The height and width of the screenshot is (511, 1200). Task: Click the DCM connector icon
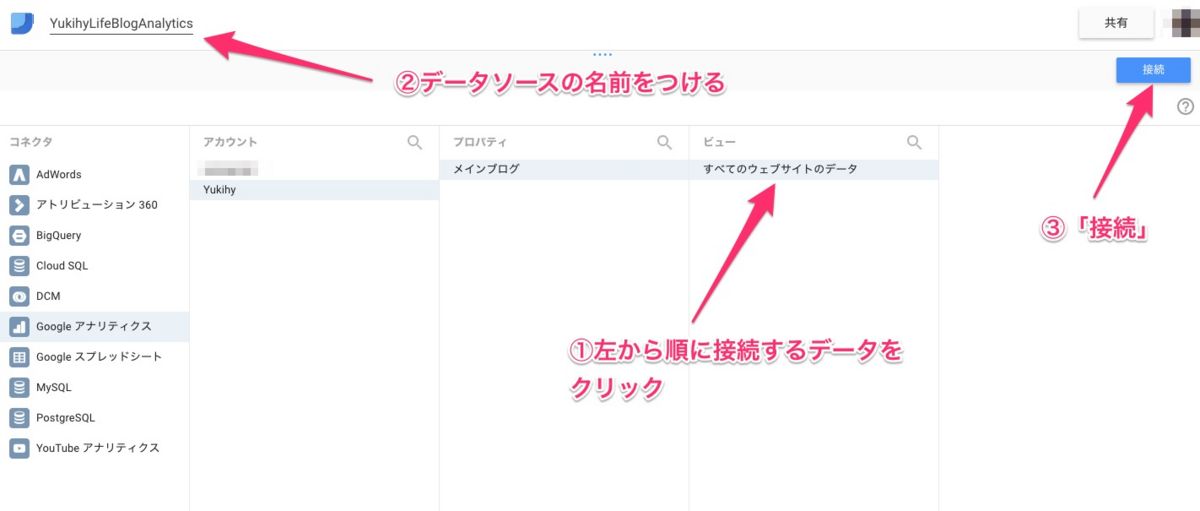pos(19,296)
